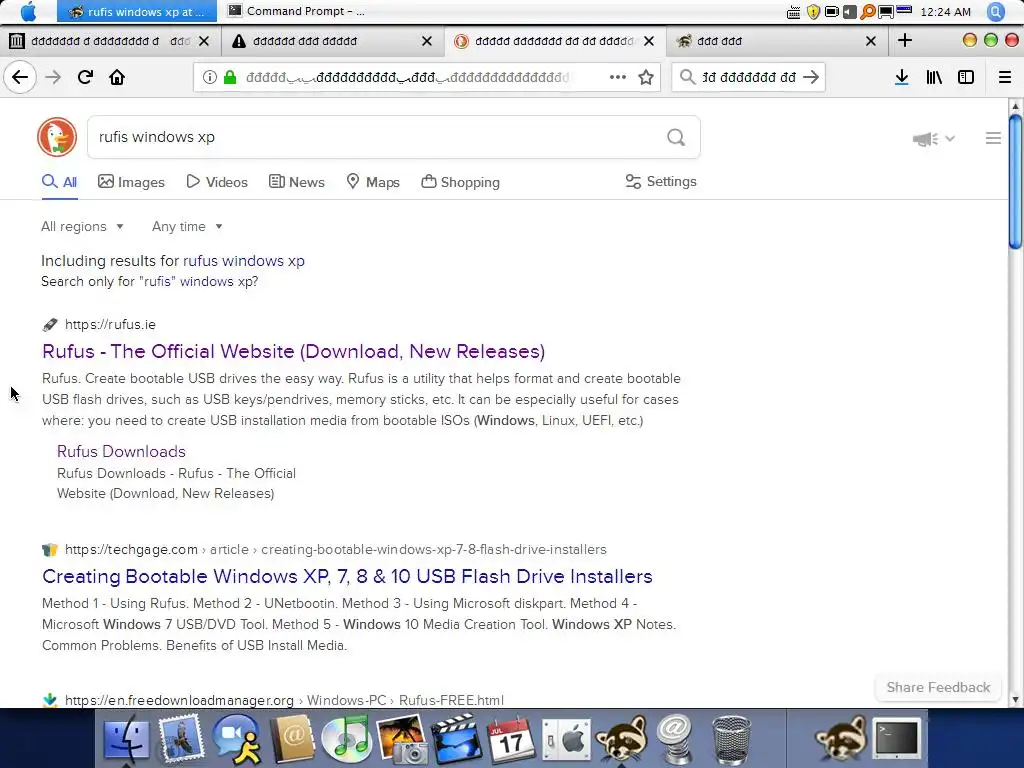1024x768 pixels.
Task: Click the speaker volume tray icon
Action: pos(849,12)
